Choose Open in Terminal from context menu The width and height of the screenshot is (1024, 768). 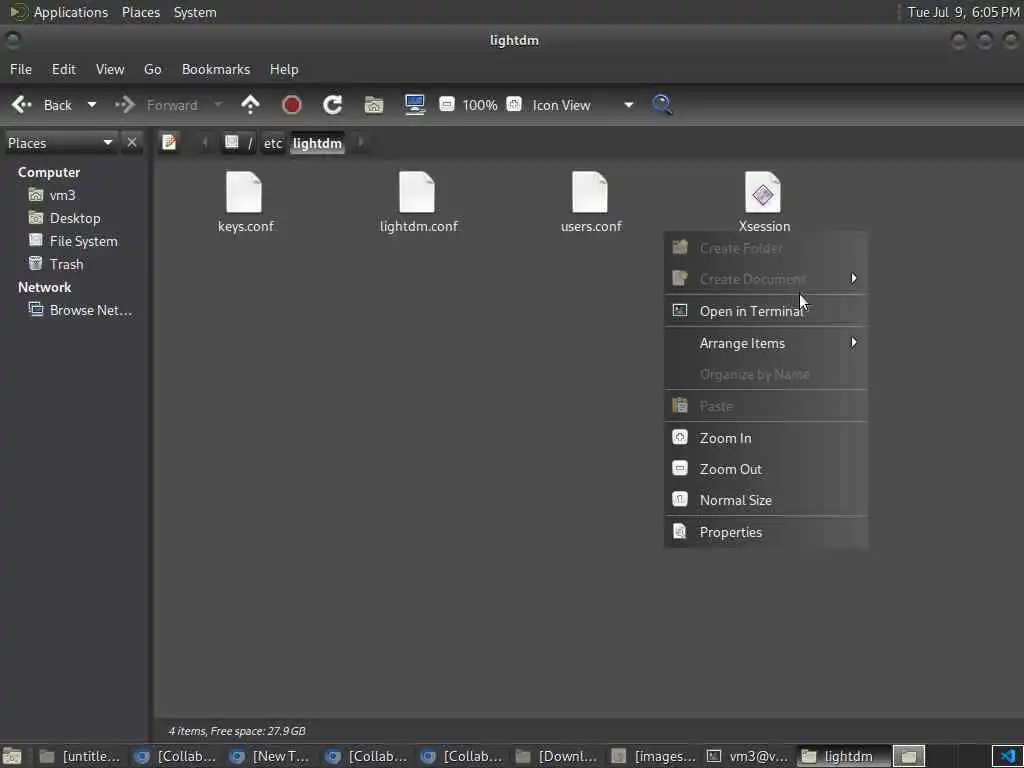(x=766, y=311)
